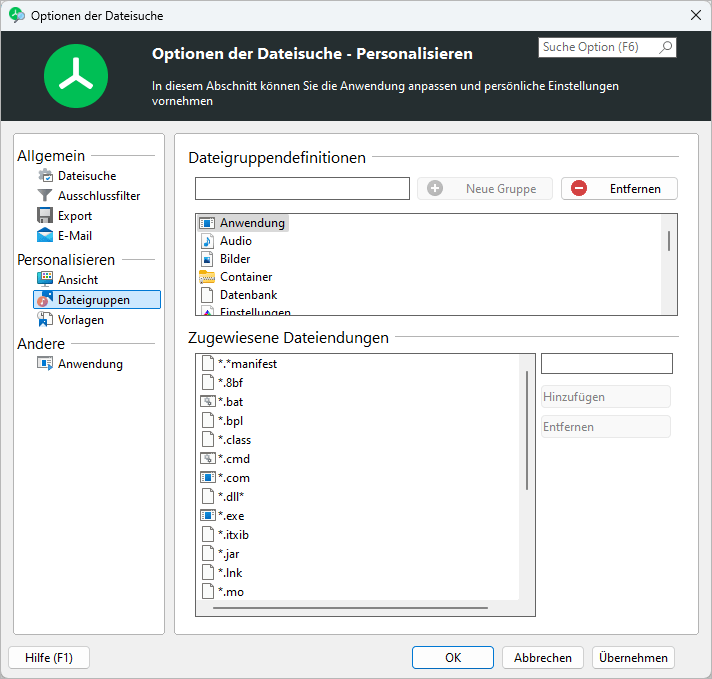Image resolution: width=712 pixels, height=679 pixels.
Task: Click the Datenbank group file icon
Action: pyautogui.click(x=207, y=295)
